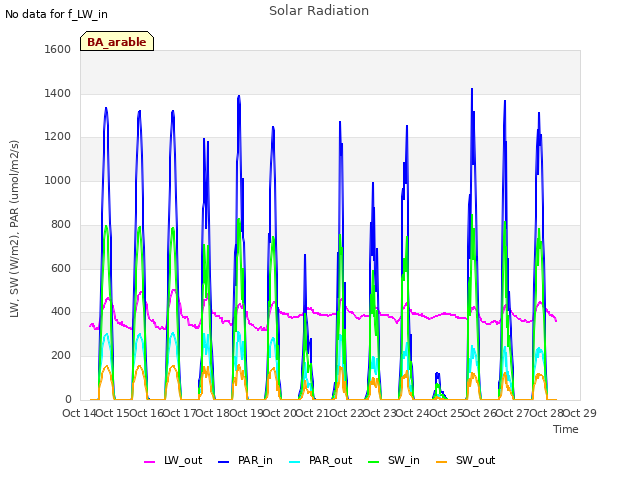The height and width of the screenshot is (480, 640).
Task: Click the 600 y-axis tick label
Action: [61, 269]
